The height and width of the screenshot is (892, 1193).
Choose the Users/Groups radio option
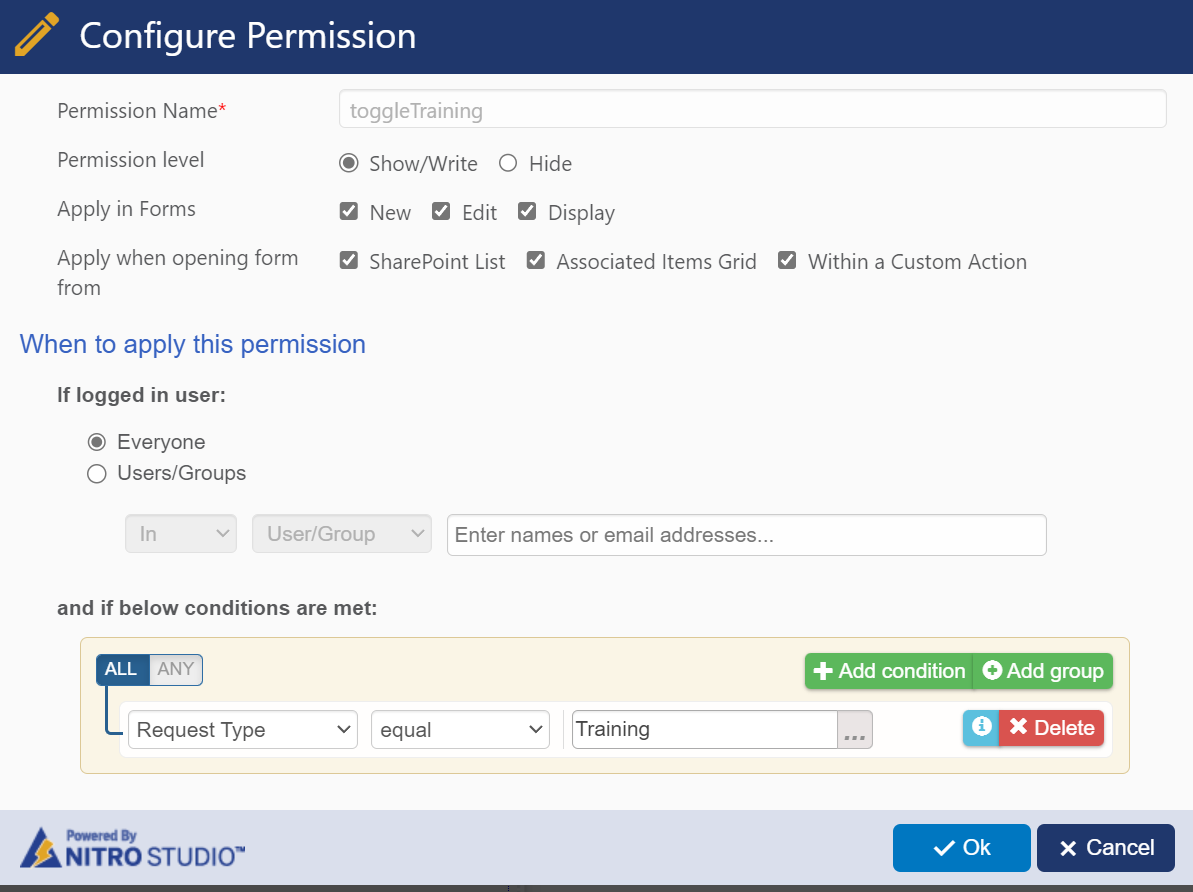[97, 473]
